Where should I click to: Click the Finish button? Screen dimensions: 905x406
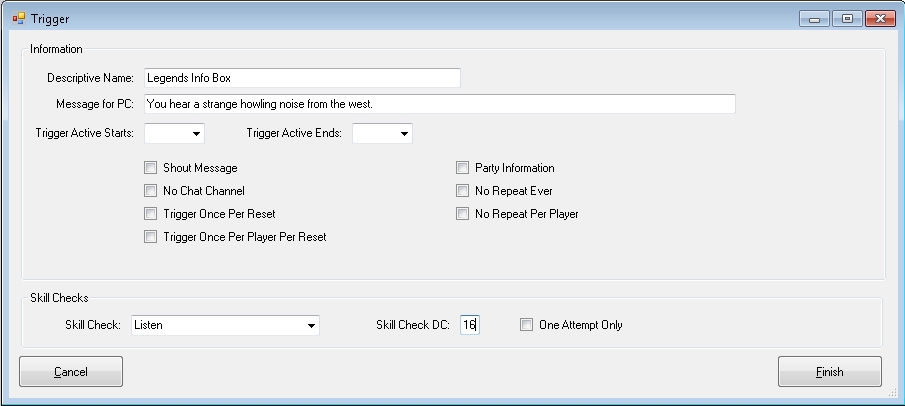pos(829,372)
